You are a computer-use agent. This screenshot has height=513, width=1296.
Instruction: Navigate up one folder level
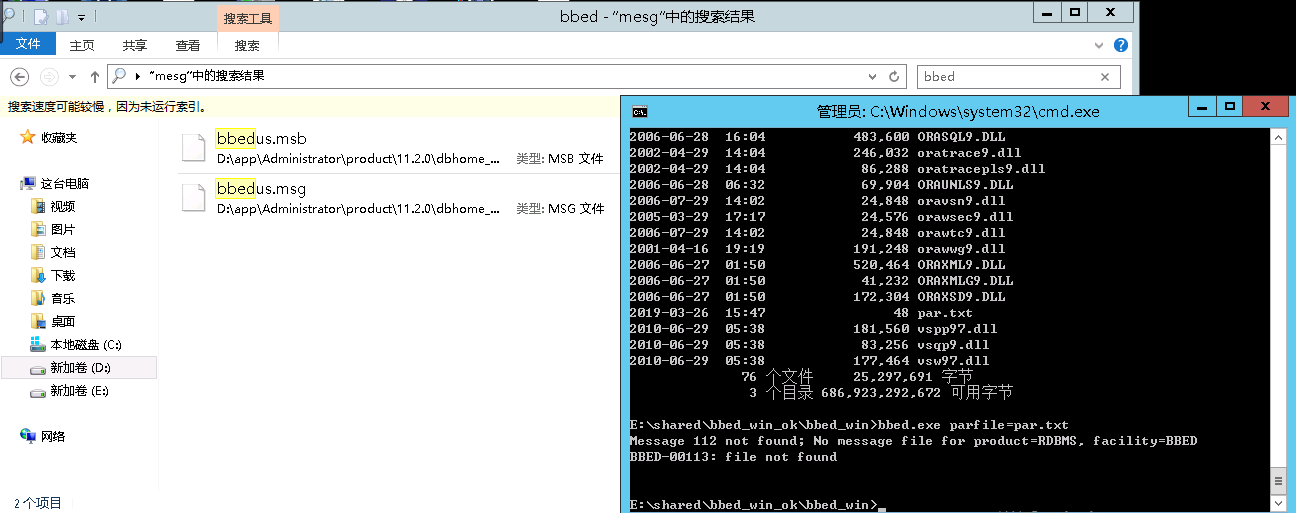(95, 77)
